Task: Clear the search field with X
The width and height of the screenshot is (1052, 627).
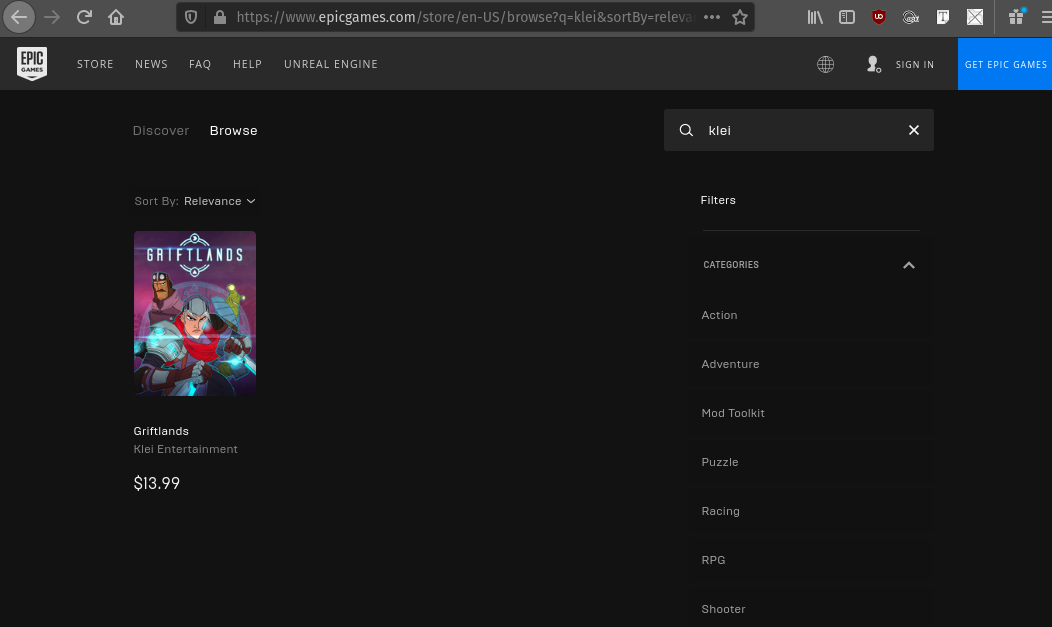Action: click(x=913, y=130)
